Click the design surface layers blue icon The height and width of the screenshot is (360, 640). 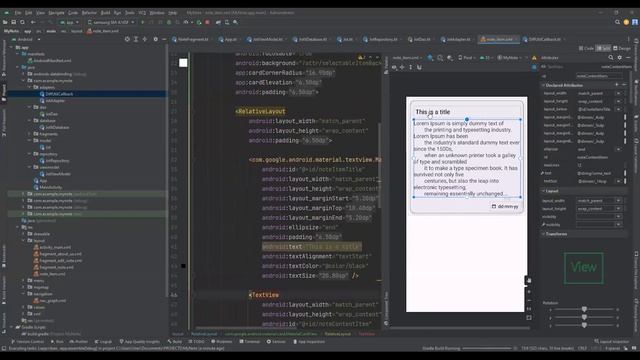coord(430,58)
